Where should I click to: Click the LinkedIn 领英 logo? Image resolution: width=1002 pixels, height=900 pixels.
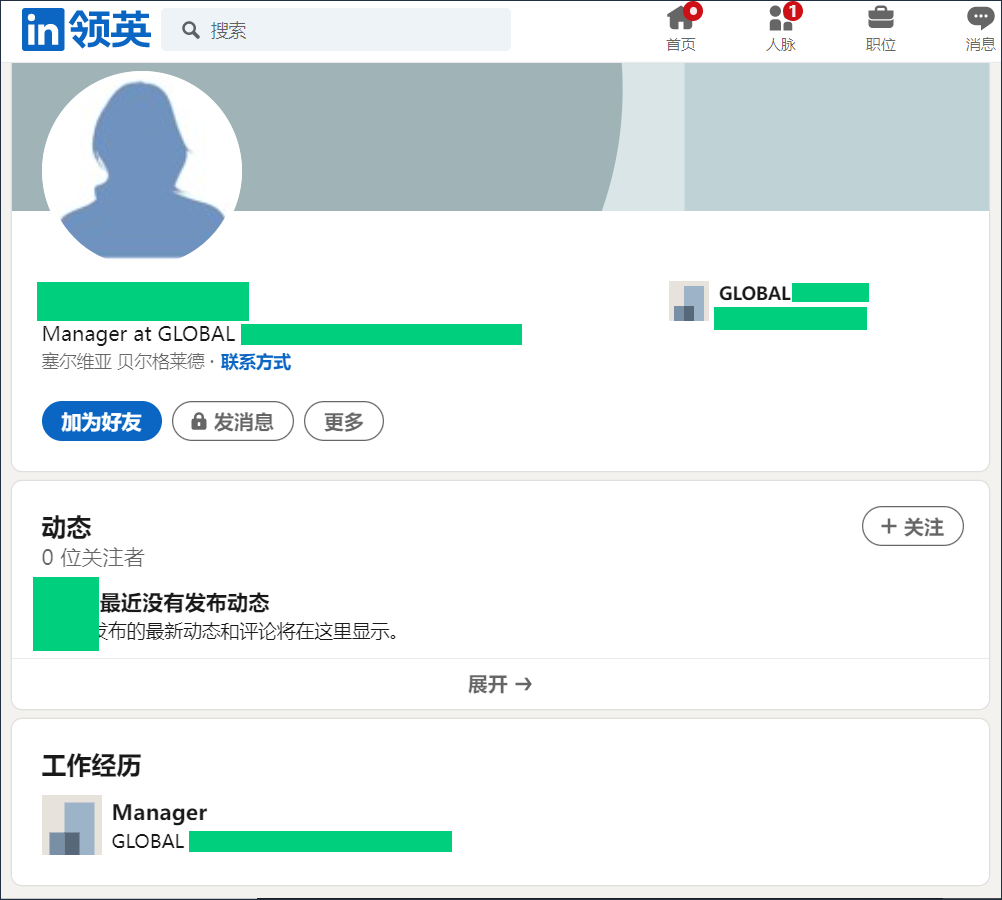[x=85, y=30]
